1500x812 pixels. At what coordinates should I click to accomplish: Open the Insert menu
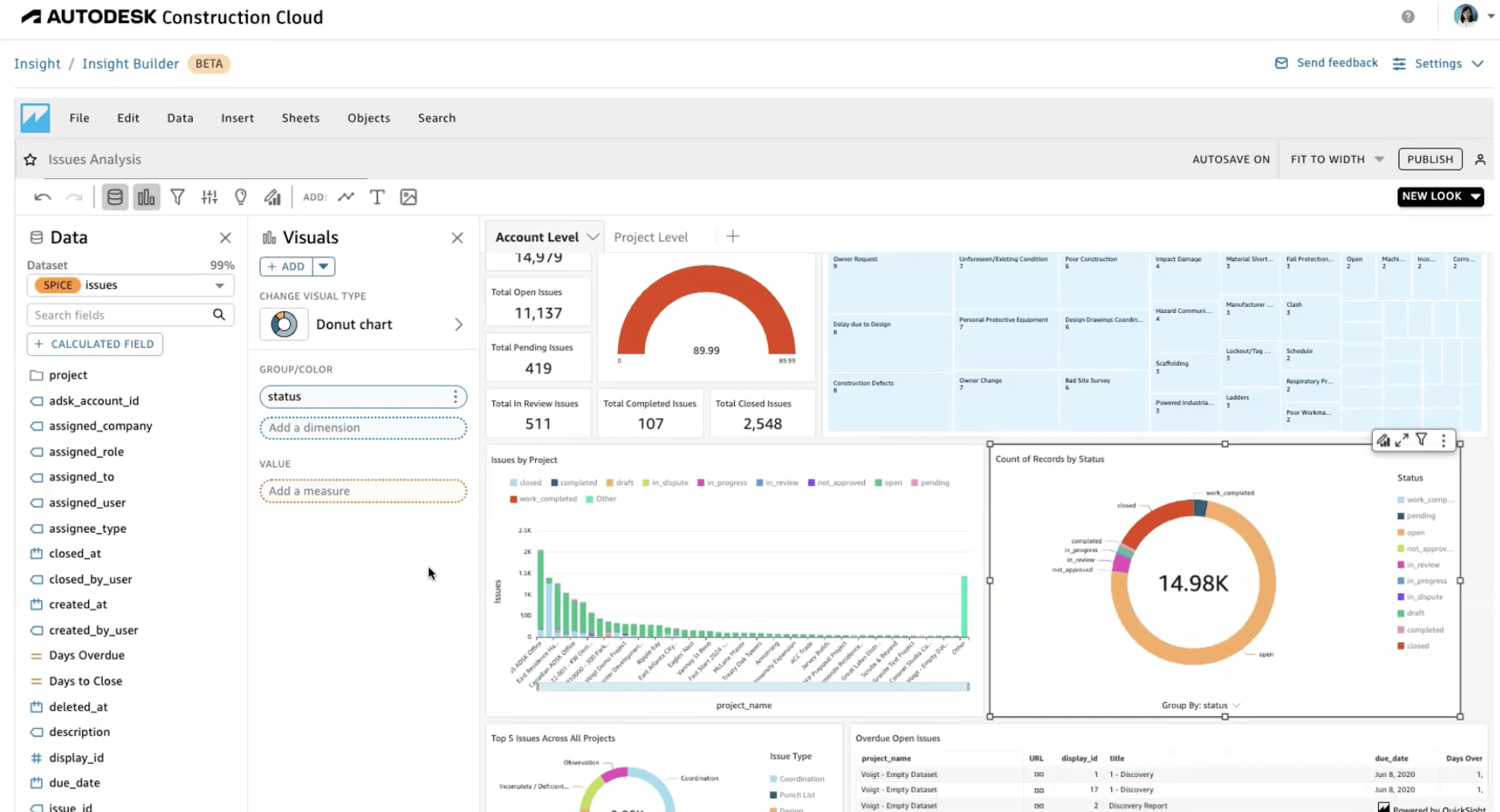tap(237, 118)
